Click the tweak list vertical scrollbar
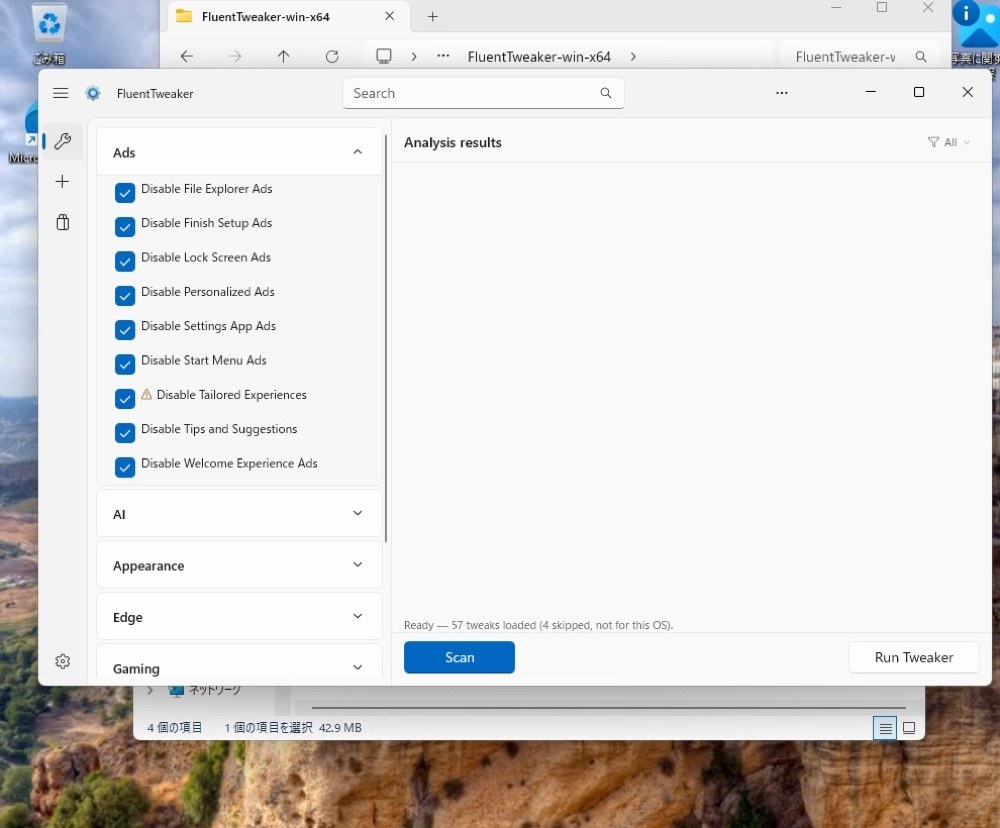The image size is (1000, 828). pos(385,338)
